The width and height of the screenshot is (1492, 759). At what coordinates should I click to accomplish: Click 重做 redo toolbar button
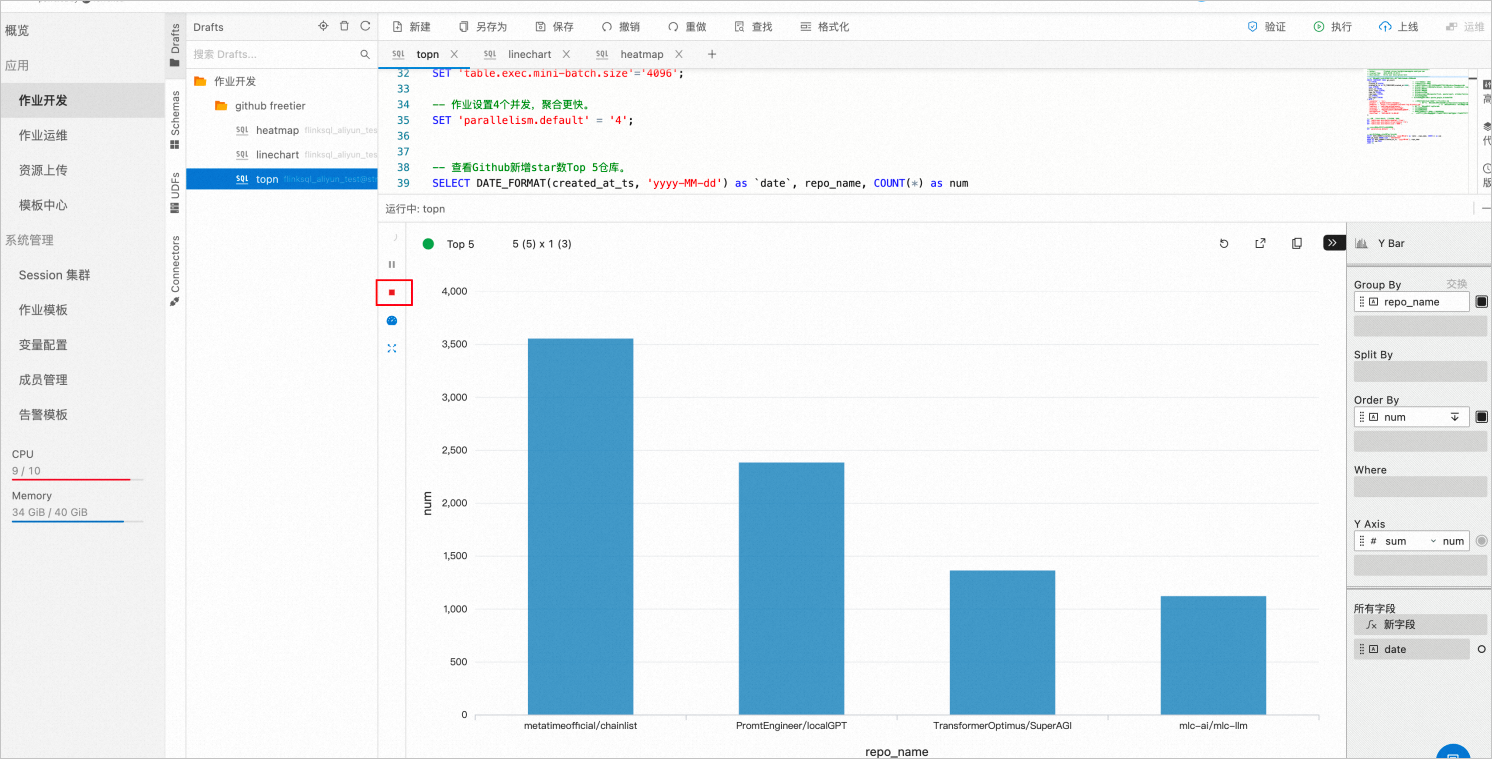coord(687,27)
